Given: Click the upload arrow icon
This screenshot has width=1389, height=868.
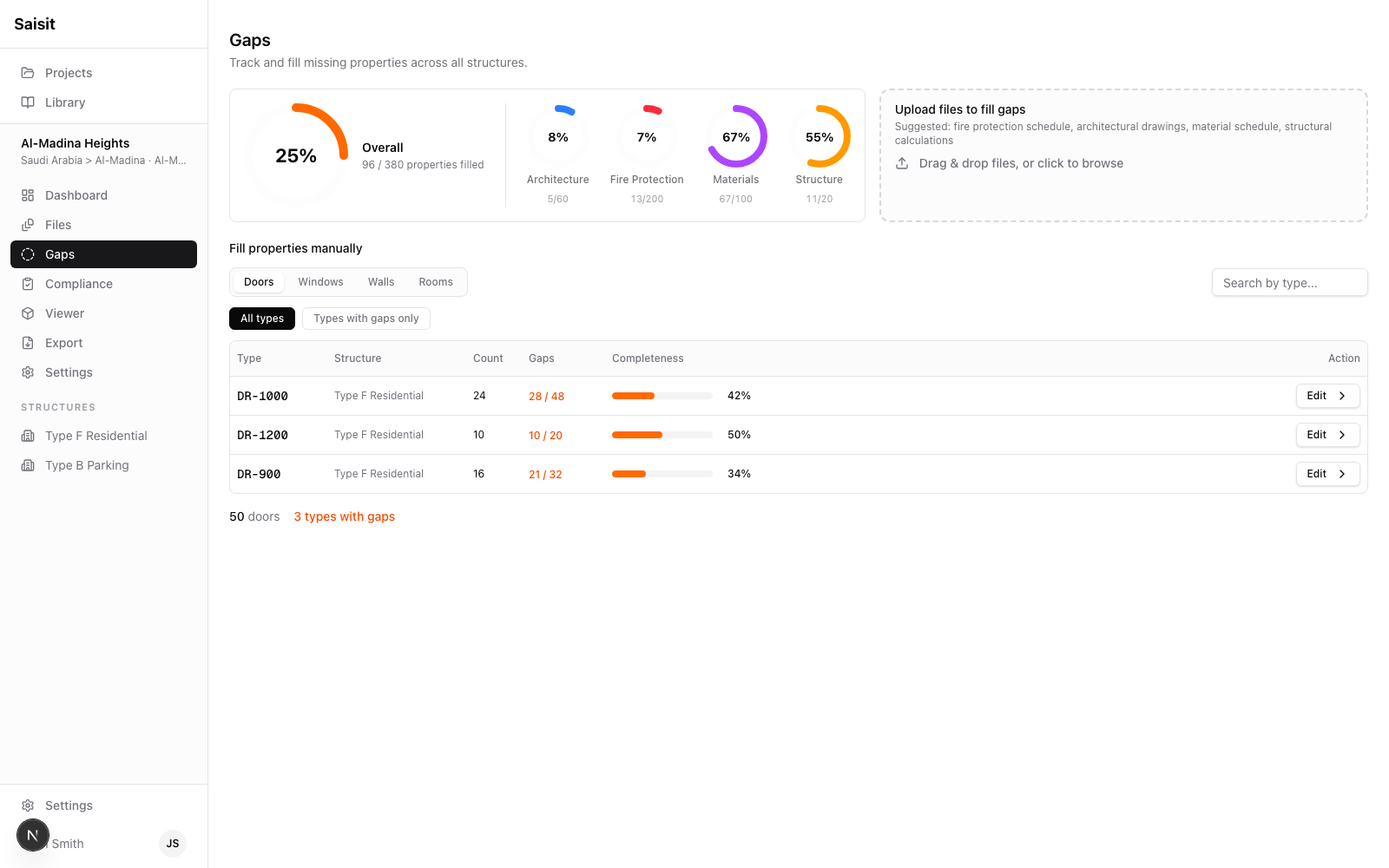Looking at the screenshot, I should 902,163.
